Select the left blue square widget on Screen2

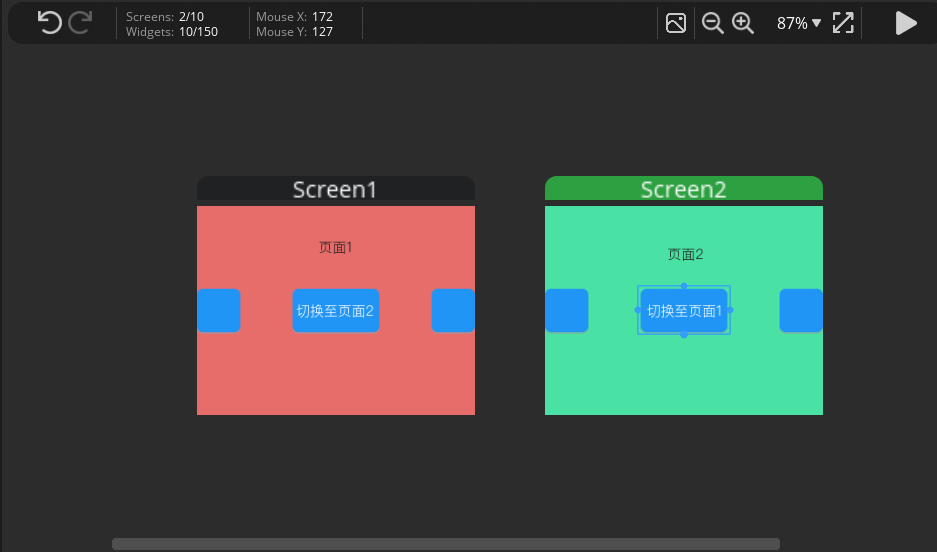(567, 311)
